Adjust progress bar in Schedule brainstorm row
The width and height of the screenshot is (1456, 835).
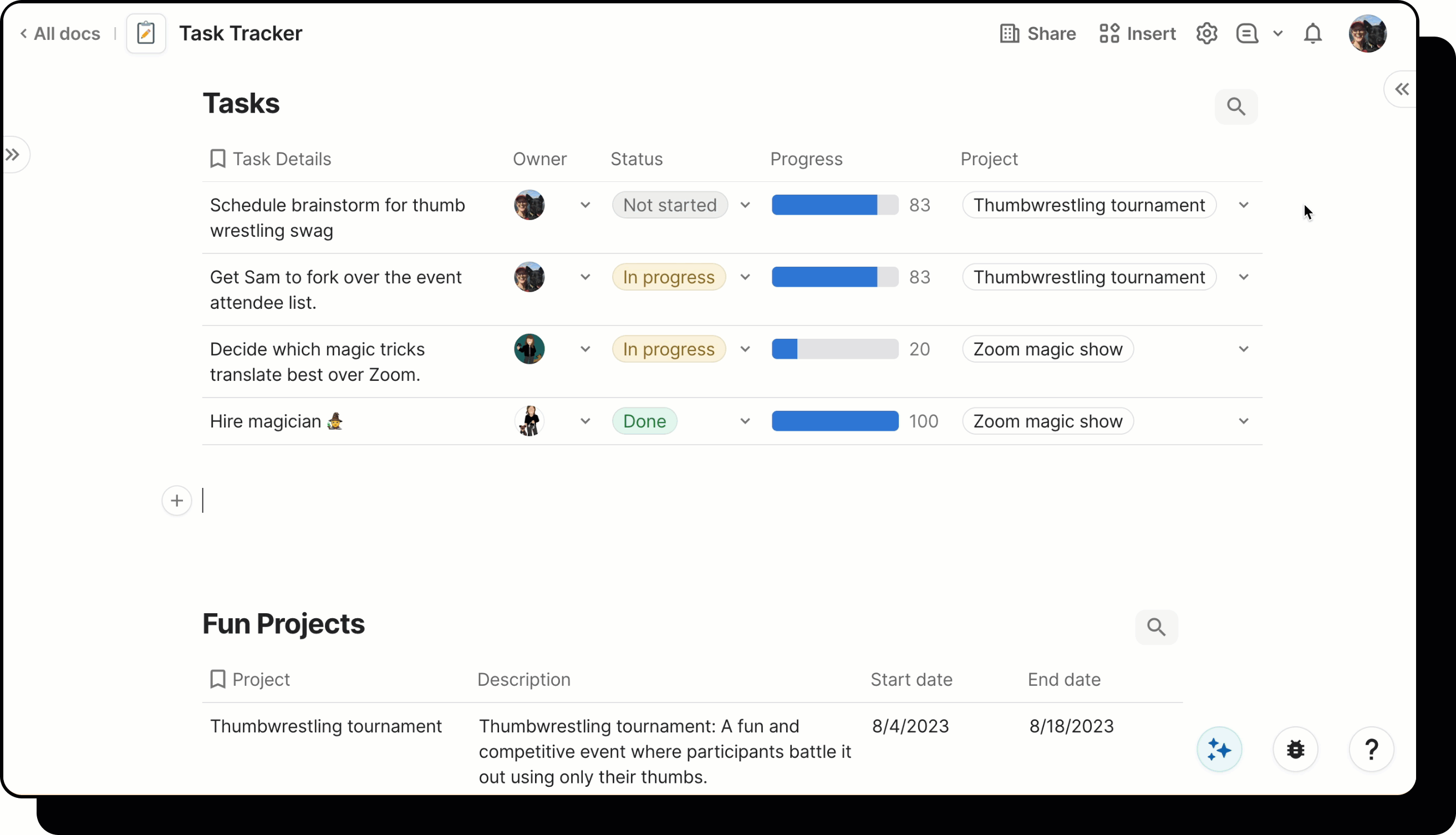click(835, 205)
